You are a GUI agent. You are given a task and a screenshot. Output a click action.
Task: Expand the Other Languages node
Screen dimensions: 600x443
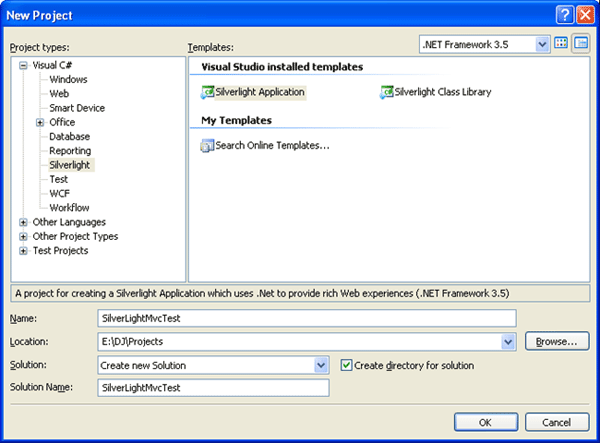point(23,222)
